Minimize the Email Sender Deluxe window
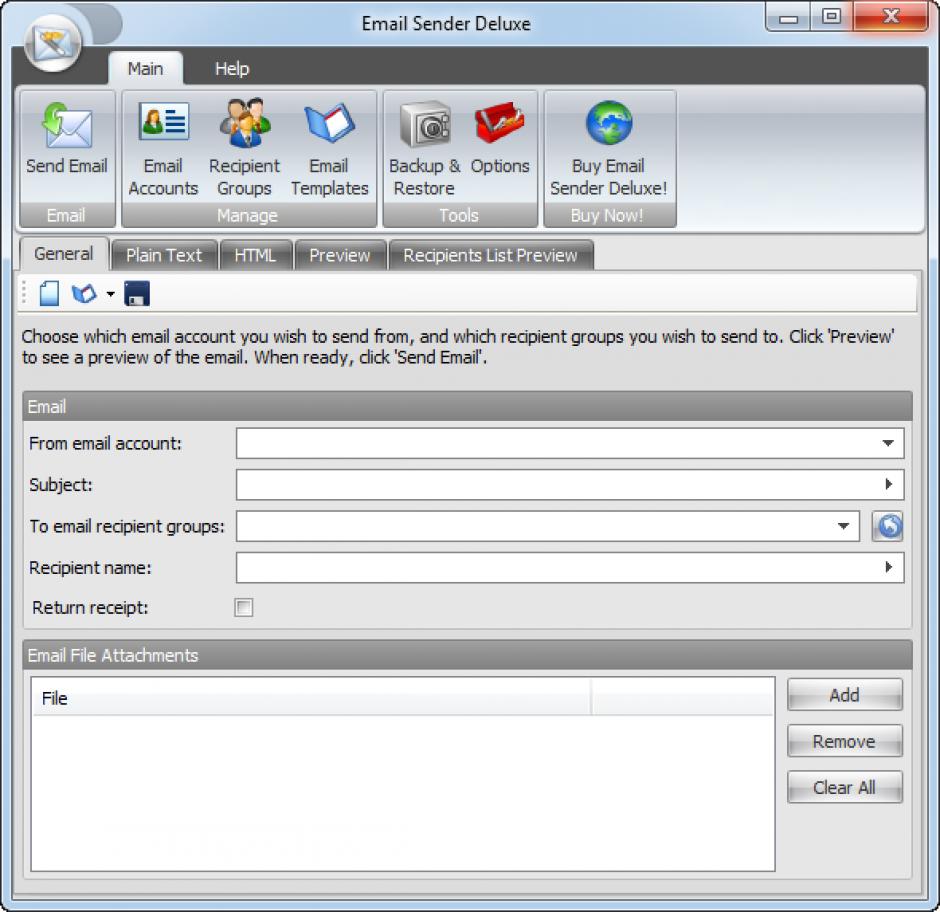Image resolution: width=940 pixels, height=912 pixels. (x=788, y=17)
